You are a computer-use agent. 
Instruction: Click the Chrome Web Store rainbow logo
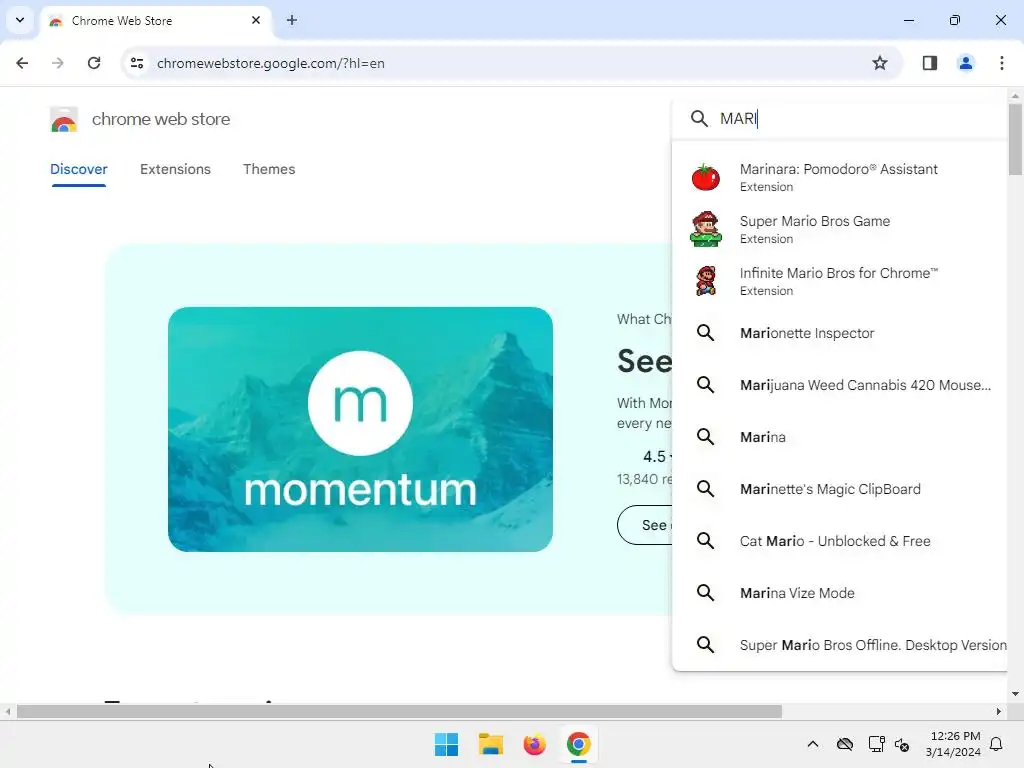[64, 120]
